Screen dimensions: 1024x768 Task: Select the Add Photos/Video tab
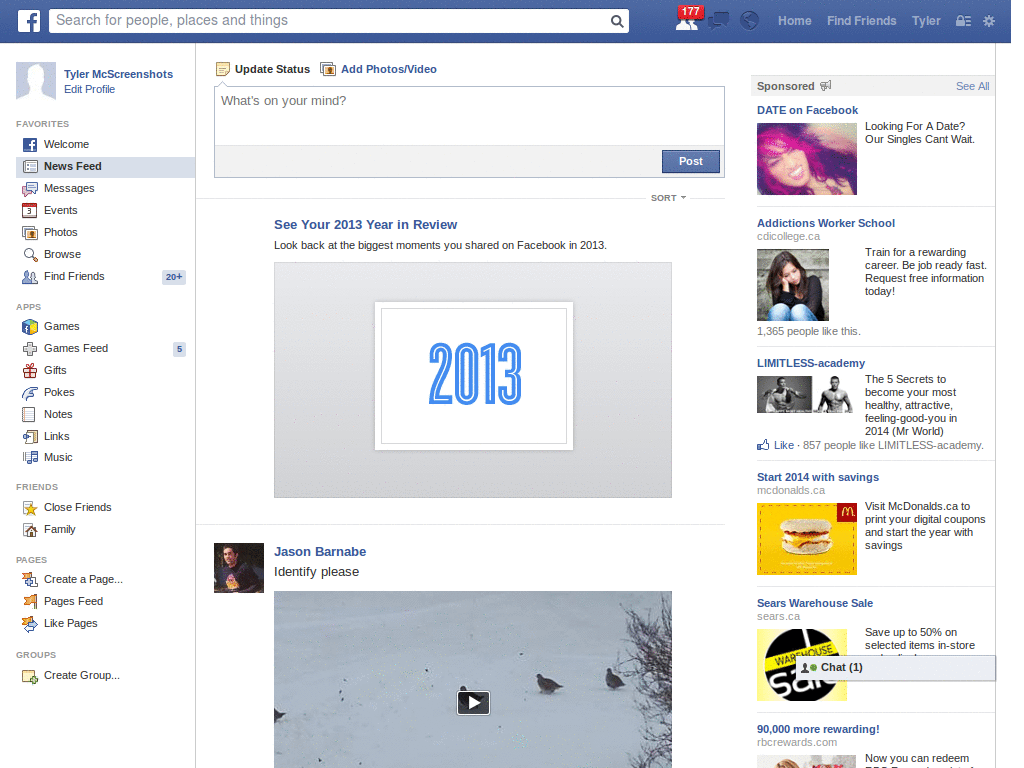click(x=378, y=69)
